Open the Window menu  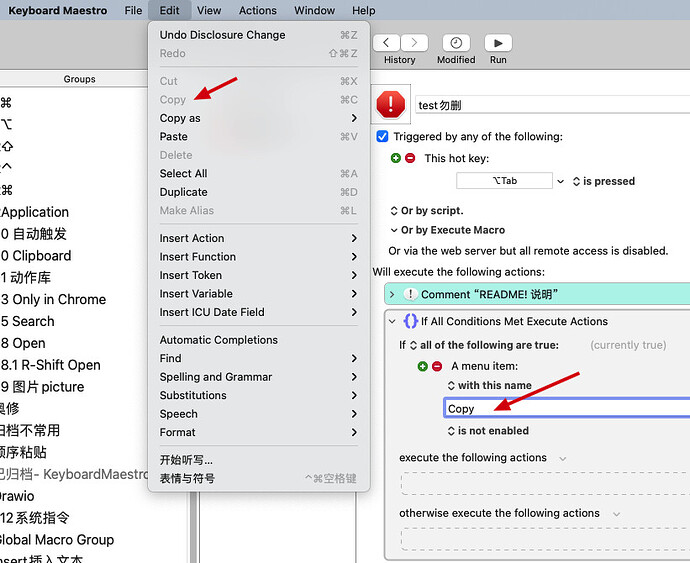pyautogui.click(x=314, y=10)
